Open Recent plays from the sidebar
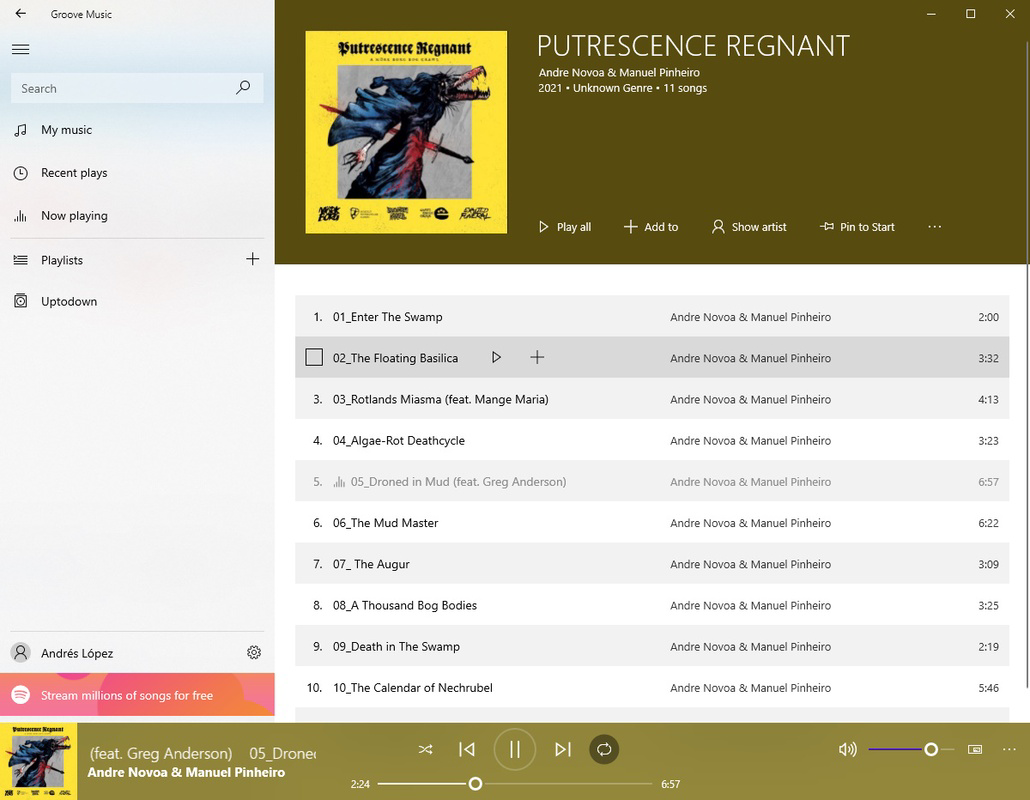 point(72,172)
